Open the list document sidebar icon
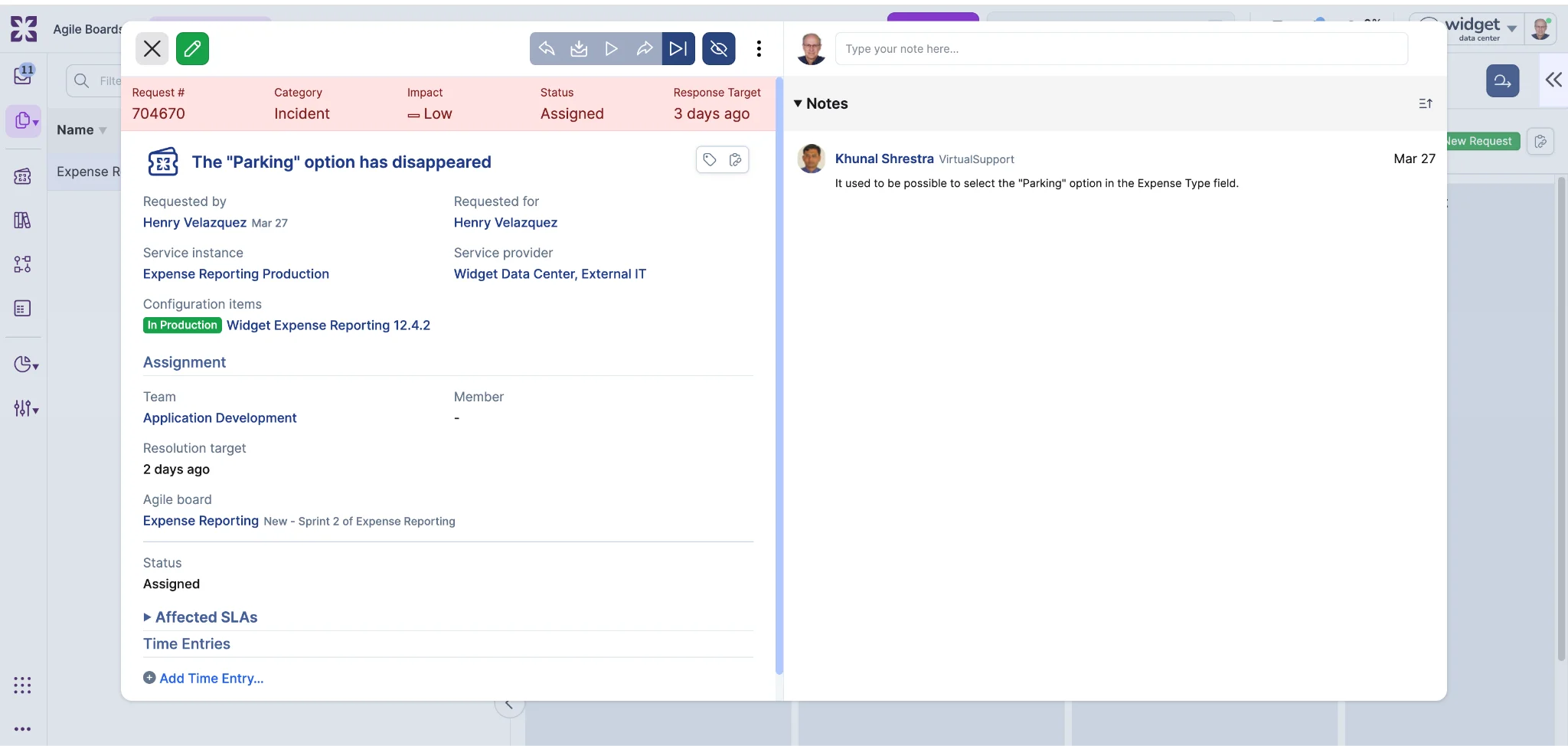This screenshot has height=746, width=1568. tap(22, 309)
